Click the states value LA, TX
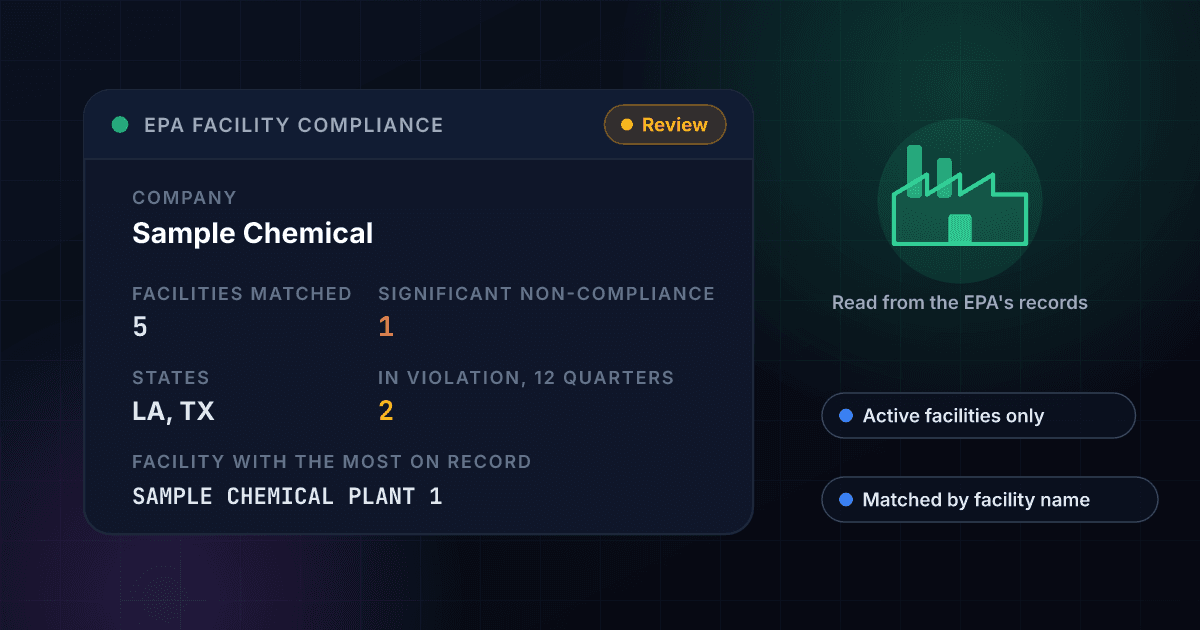1200x630 pixels. (x=173, y=411)
